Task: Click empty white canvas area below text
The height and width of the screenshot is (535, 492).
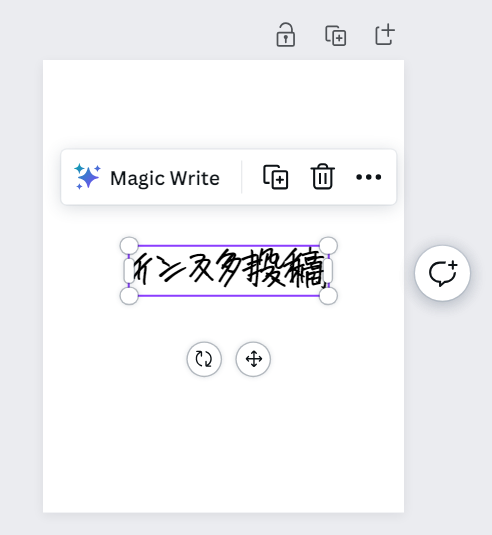Action: [x=223, y=444]
